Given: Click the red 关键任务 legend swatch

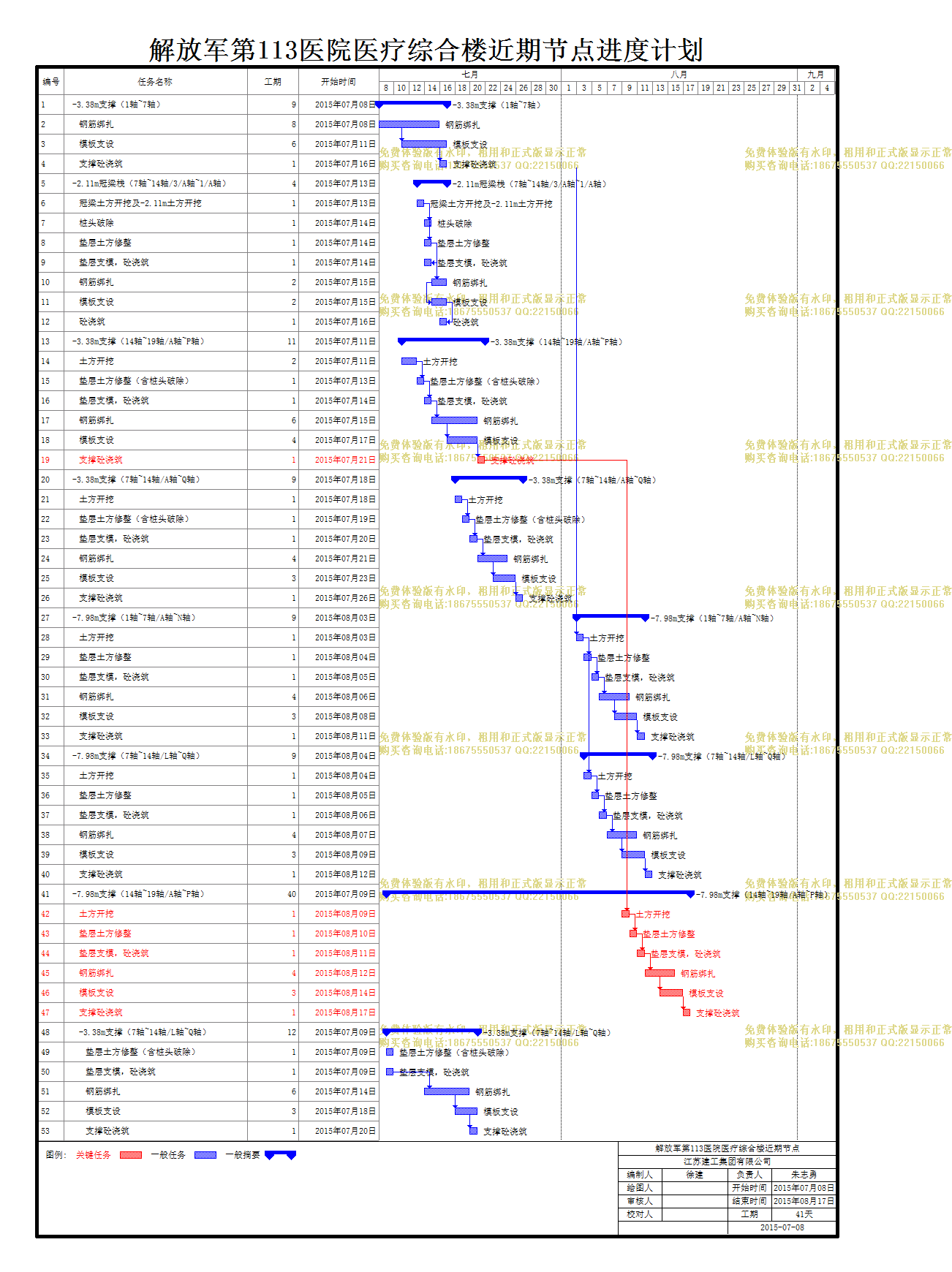Looking at the screenshot, I should 130,1155.
